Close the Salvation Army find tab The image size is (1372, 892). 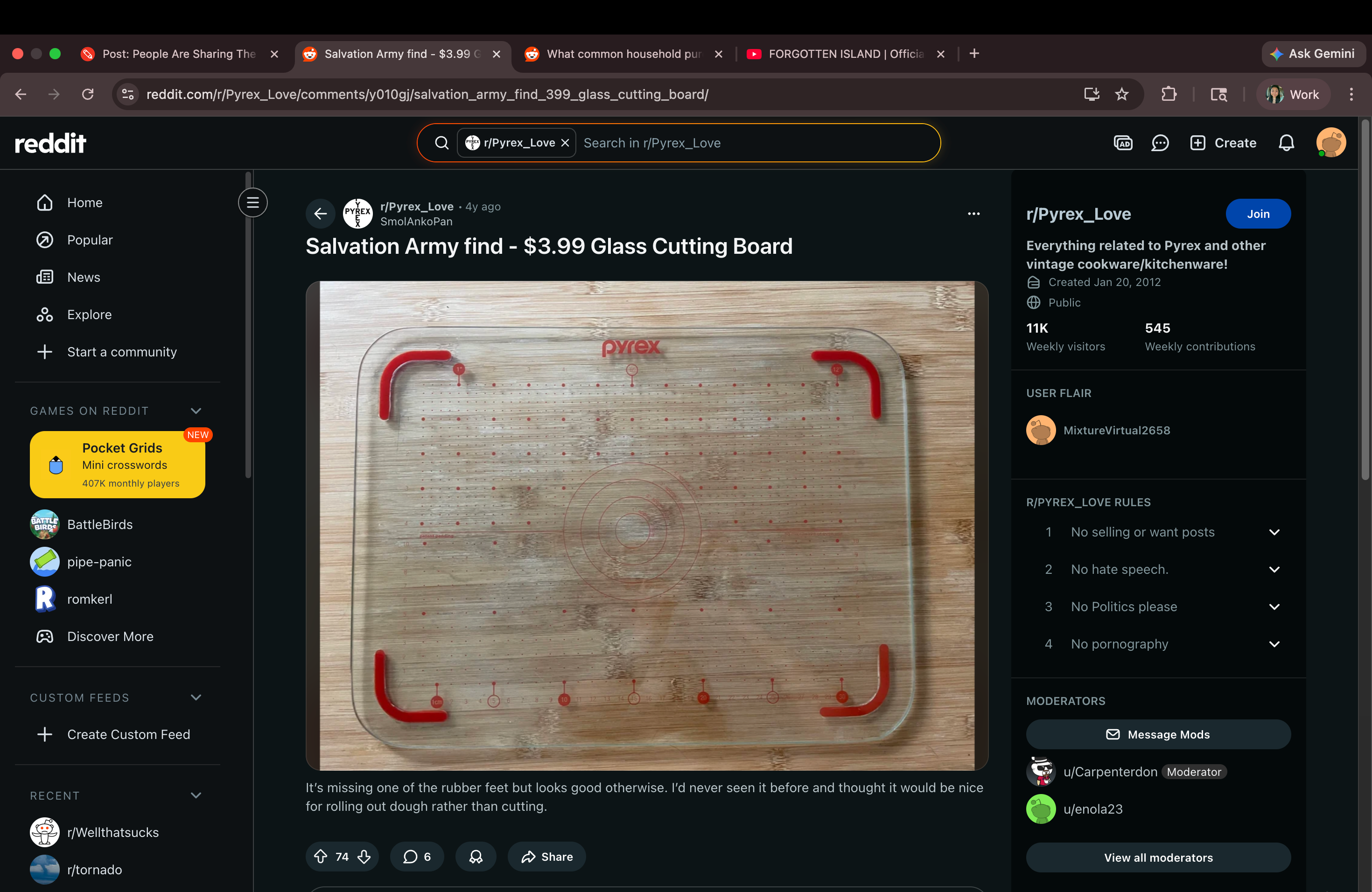click(x=497, y=54)
